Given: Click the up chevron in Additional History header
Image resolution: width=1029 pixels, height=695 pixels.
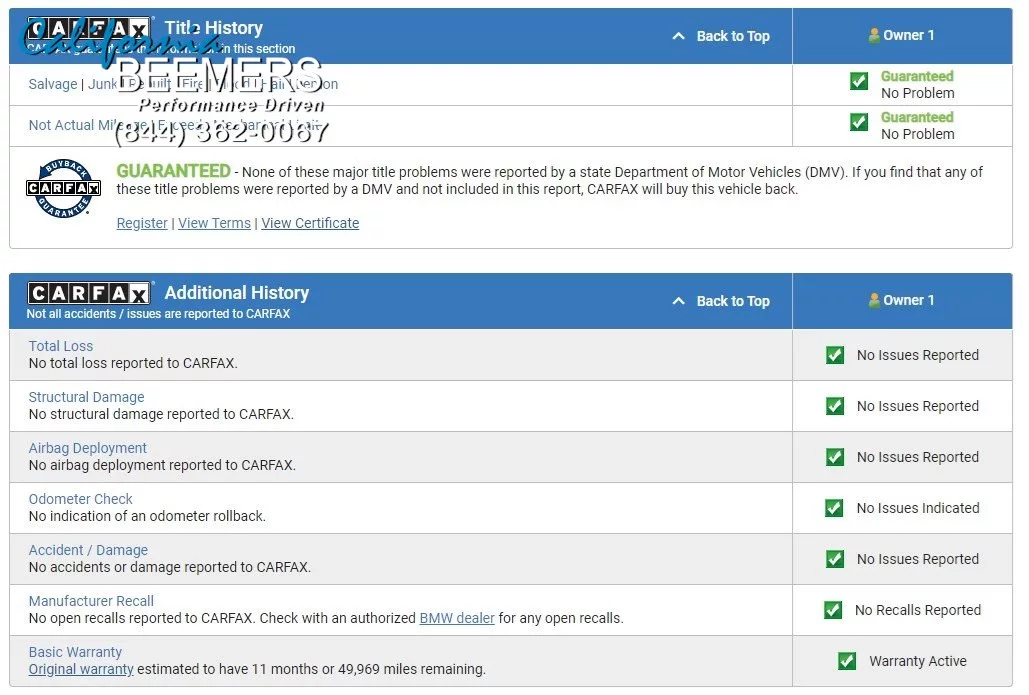Looking at the screenshot, I should click(x=679, y=301).
